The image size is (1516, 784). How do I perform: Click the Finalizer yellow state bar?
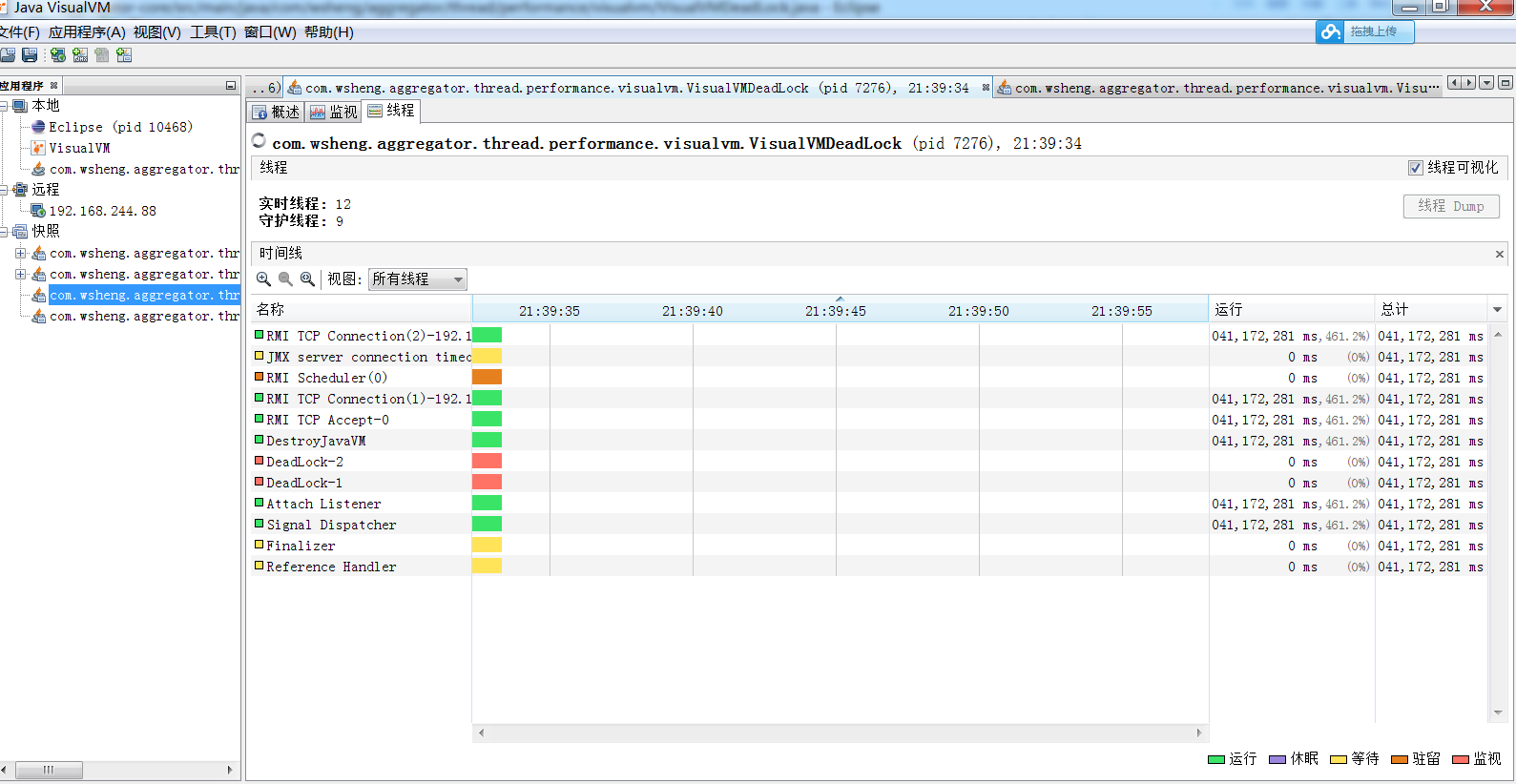tap(488, 546)
